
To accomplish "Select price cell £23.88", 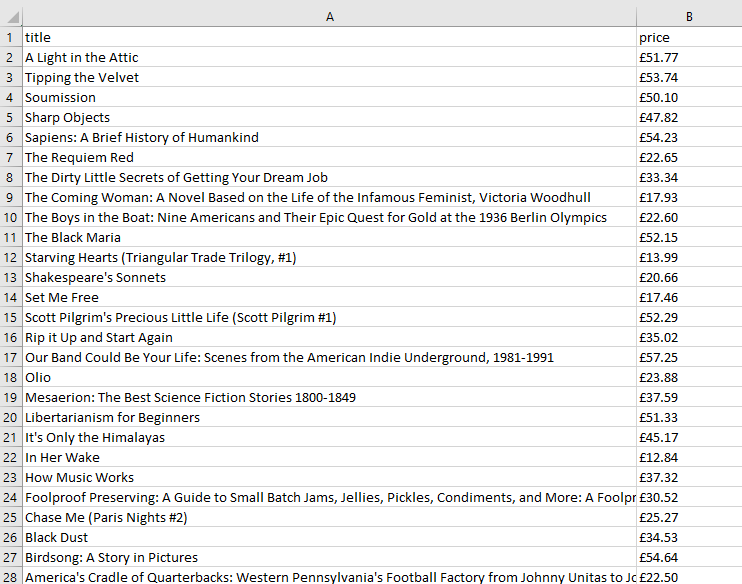I will 689,377.
